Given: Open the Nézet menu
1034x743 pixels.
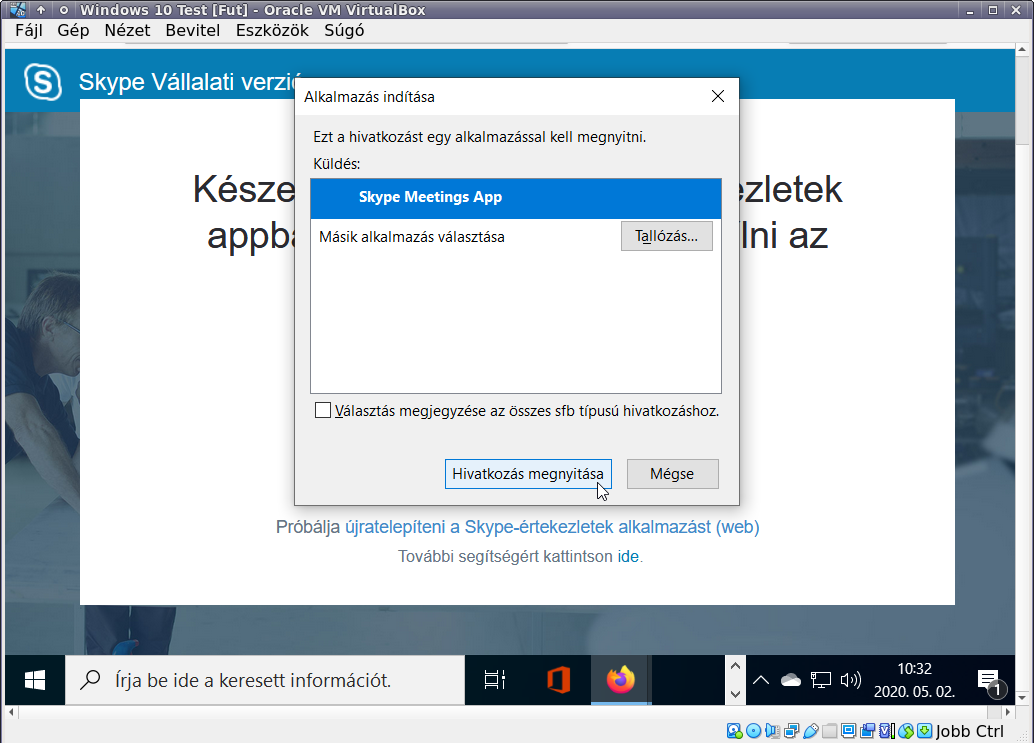Looking at the screenshot, I should pyautogui.click(x=127, y=30).
